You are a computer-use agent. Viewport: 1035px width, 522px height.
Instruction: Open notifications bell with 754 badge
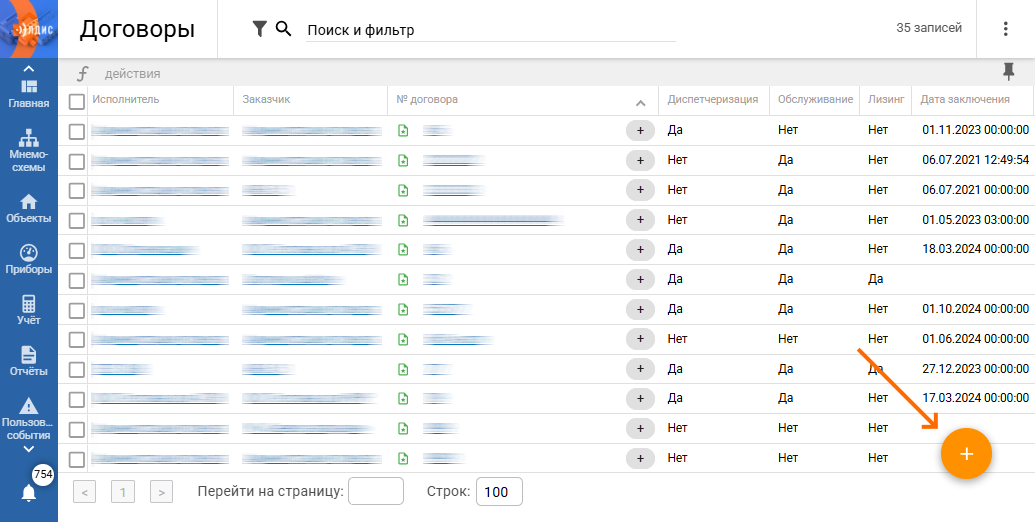28,492
